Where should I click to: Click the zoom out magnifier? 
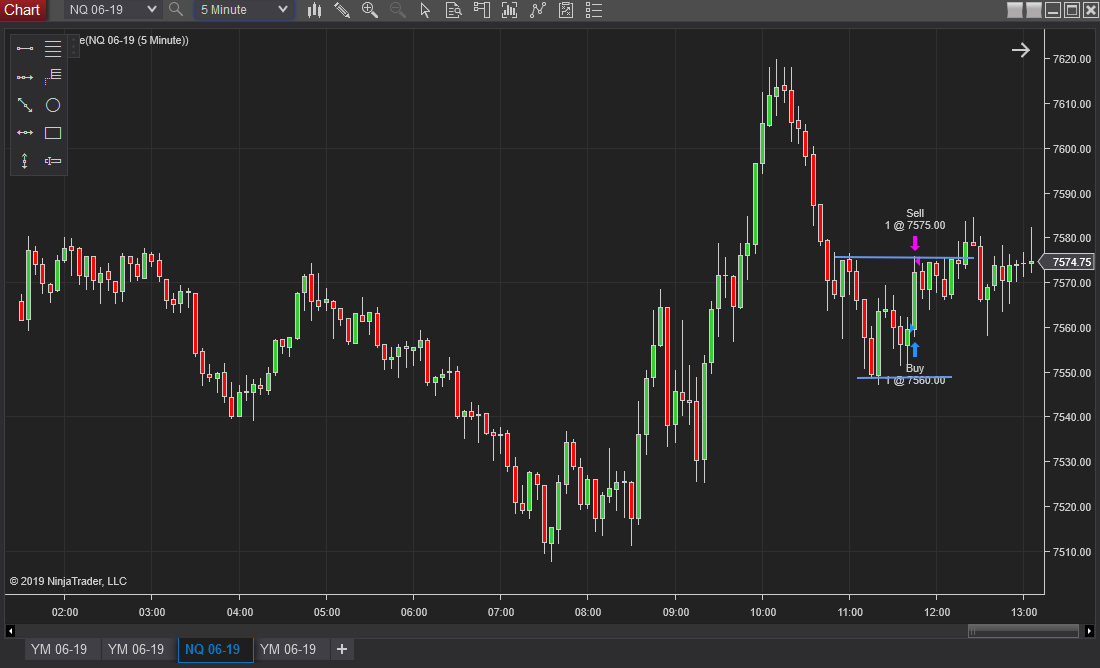click(398, 10)
